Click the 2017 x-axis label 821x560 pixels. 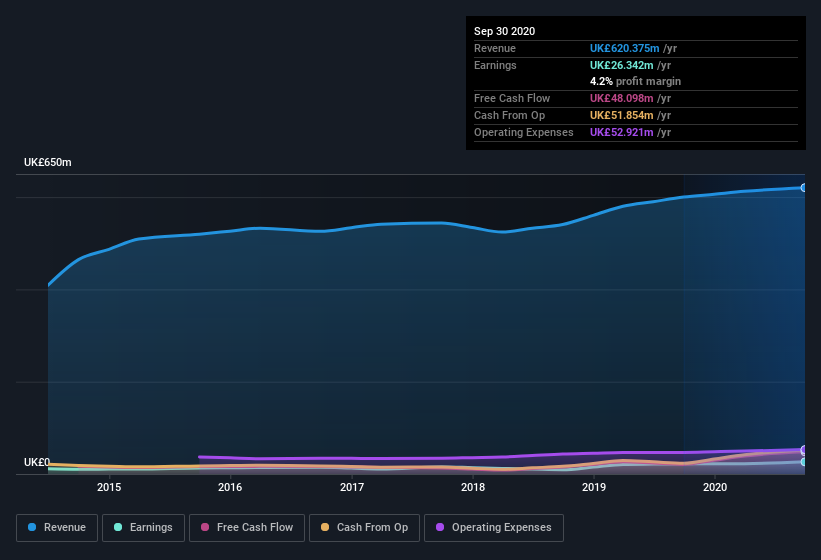(352, 487)
